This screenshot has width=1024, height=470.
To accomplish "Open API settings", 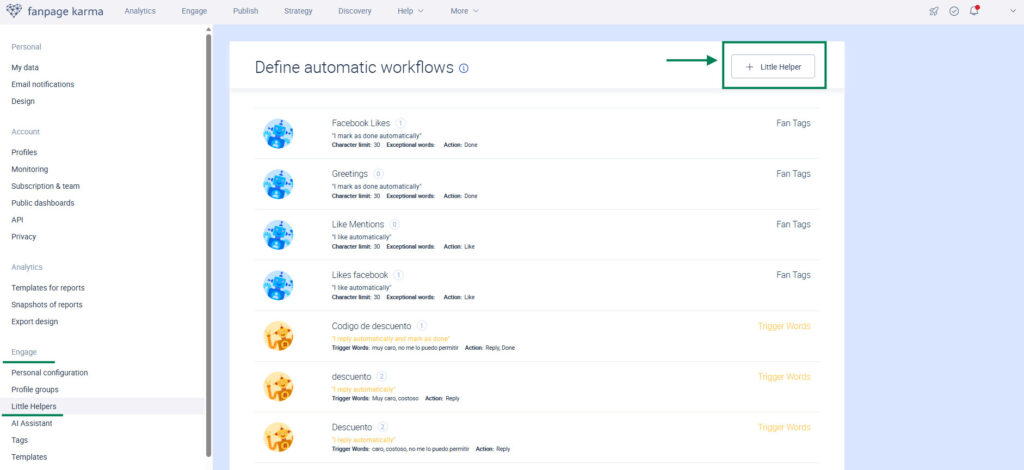I will coord(17,220).
